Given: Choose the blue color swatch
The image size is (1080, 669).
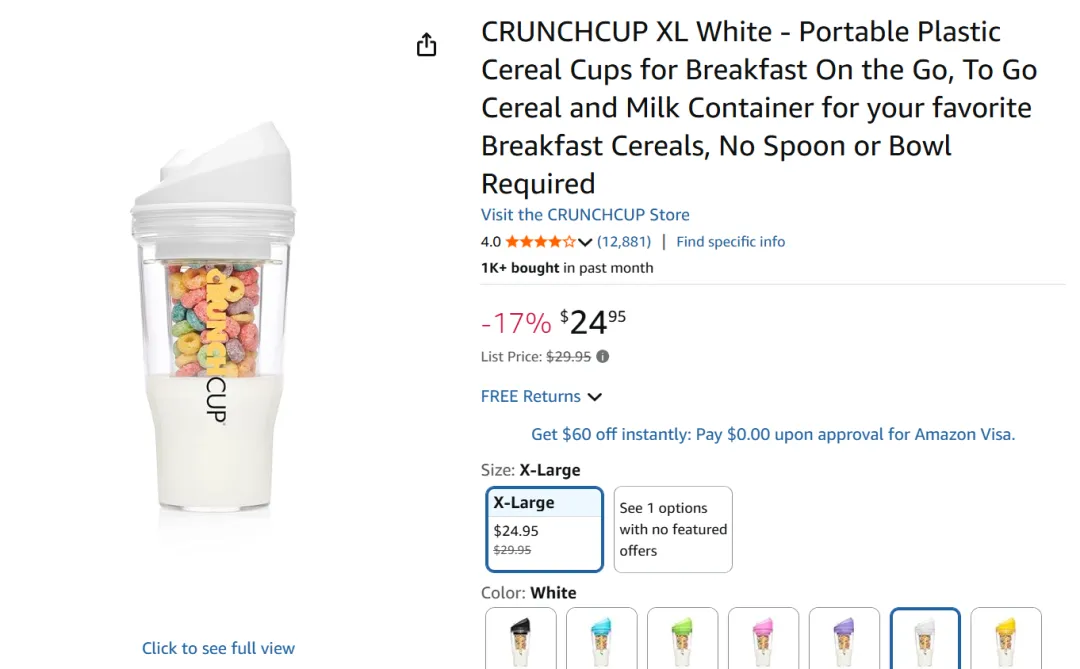Looking at the screenshot, I should point(601,638).
